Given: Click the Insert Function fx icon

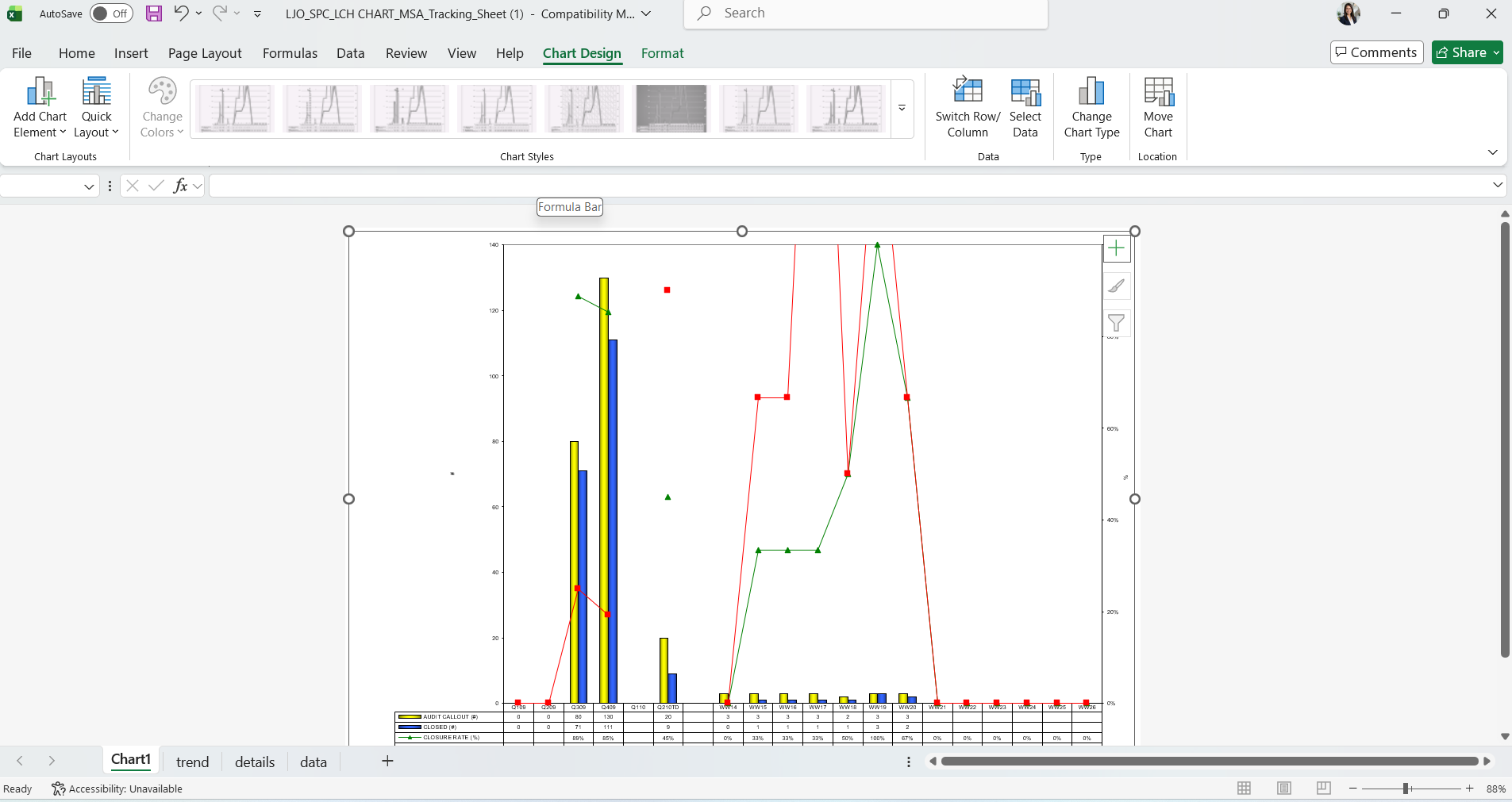Looking at the screenshot, I should [x=181, y=186].
